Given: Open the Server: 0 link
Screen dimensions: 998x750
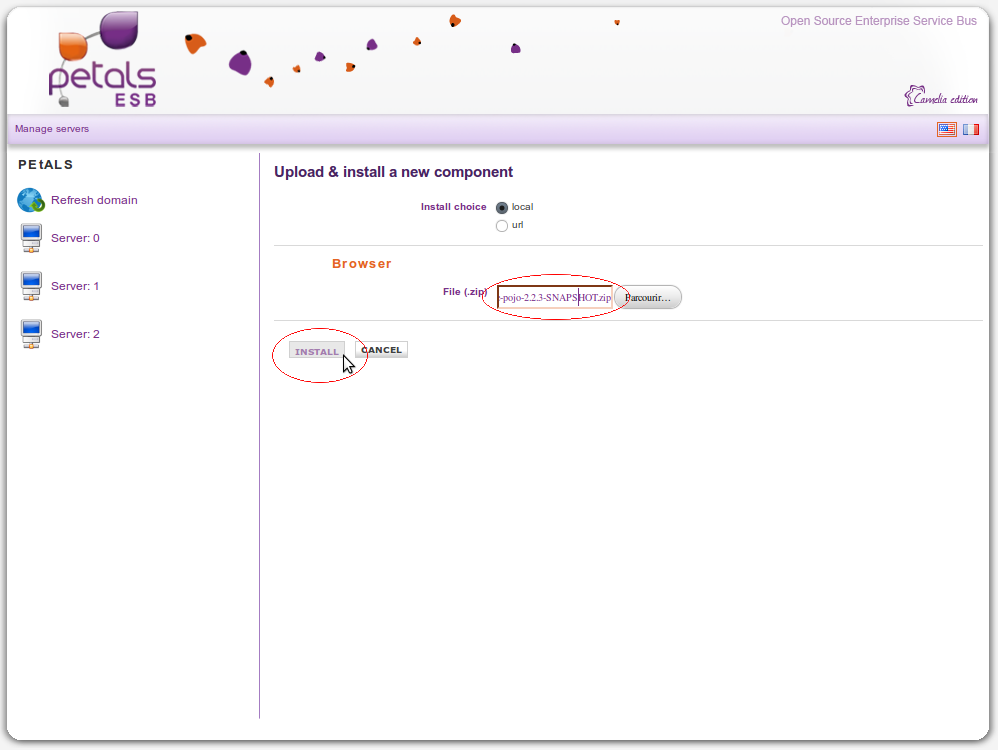Looking at the screenshot, I should pos(75,238).
